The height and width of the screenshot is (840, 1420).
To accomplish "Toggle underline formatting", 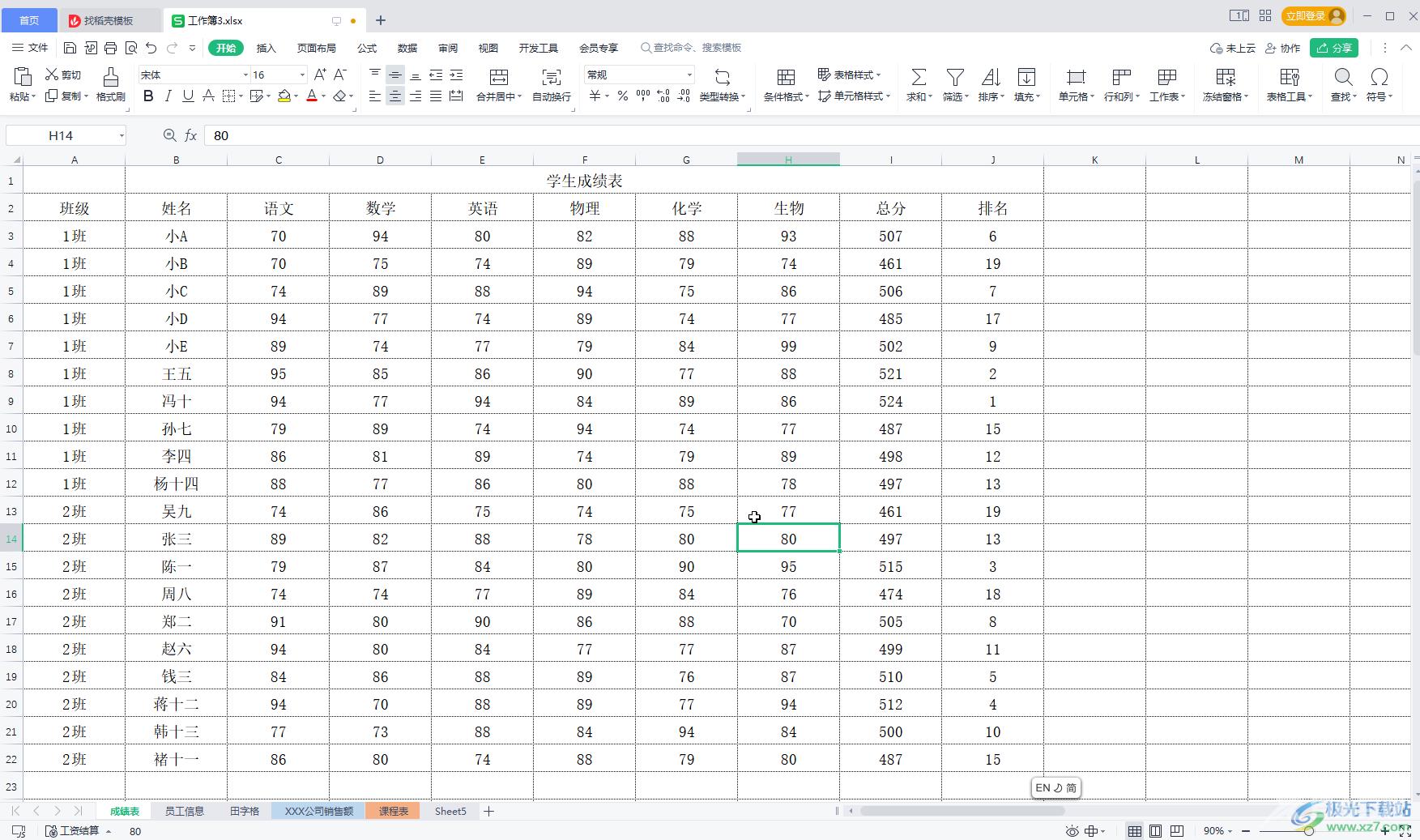I will pyautogui.click(x=188, y=96).
